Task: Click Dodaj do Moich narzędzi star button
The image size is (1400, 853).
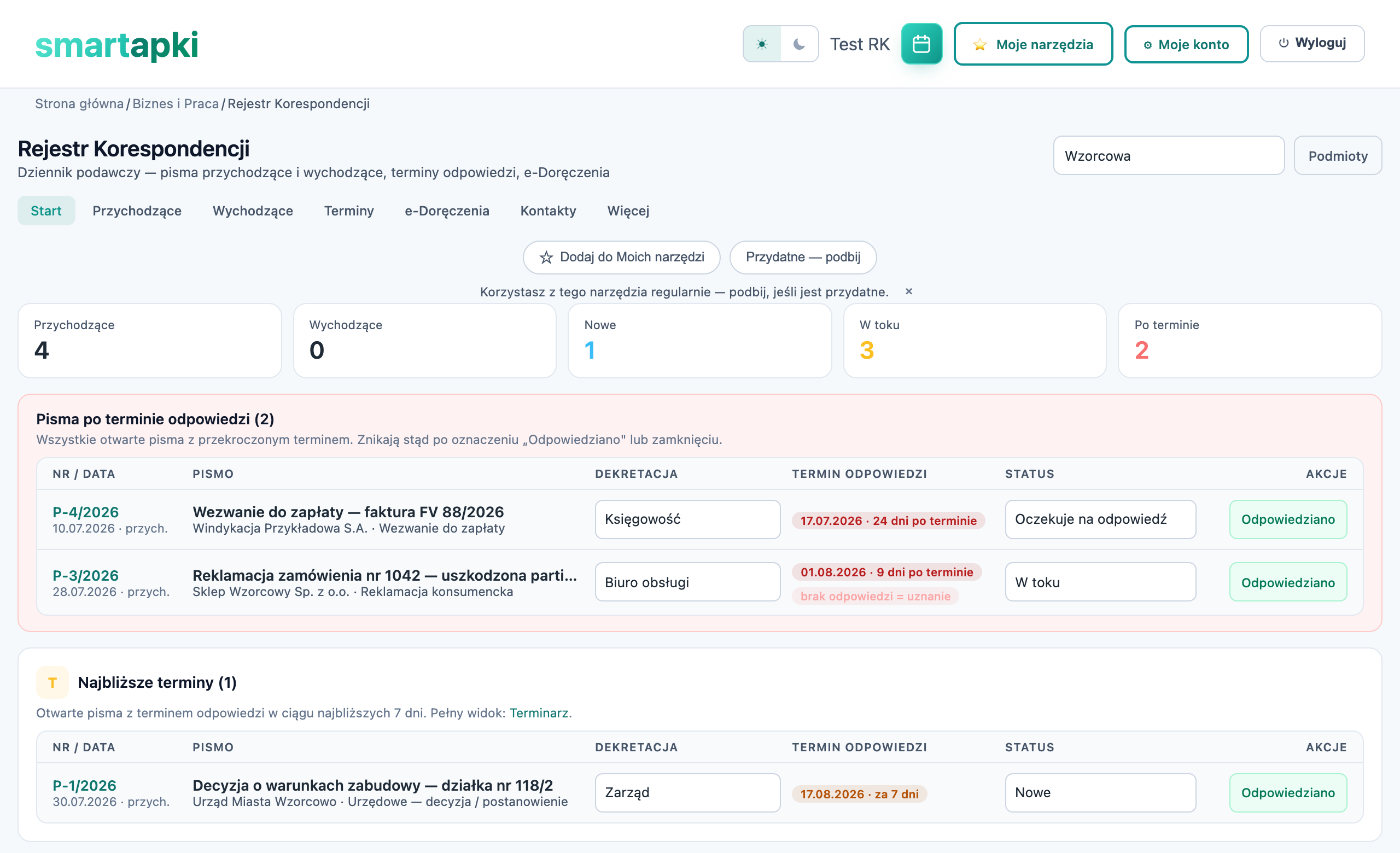Action: click(x=622, y=257)
